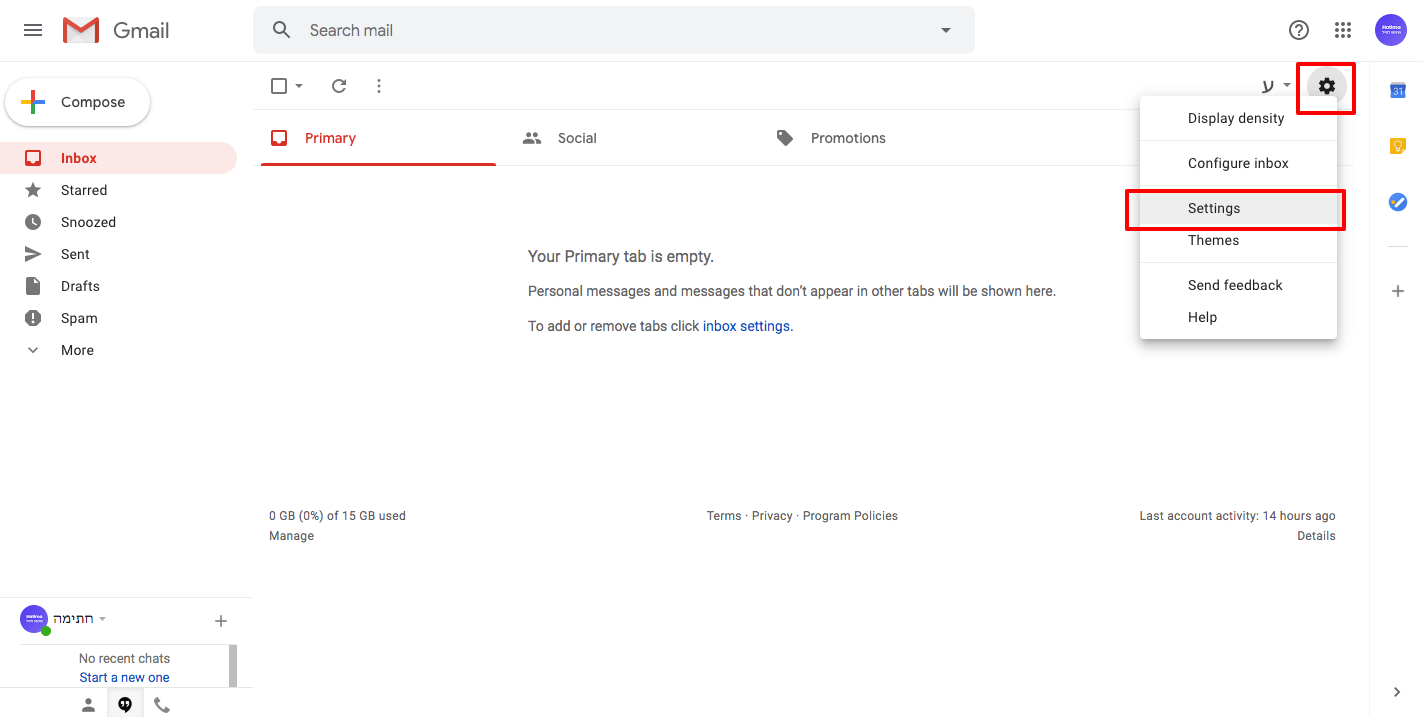1423x717 pixels.
Task: Start a phone call from the chat panel
Action: 161,703
